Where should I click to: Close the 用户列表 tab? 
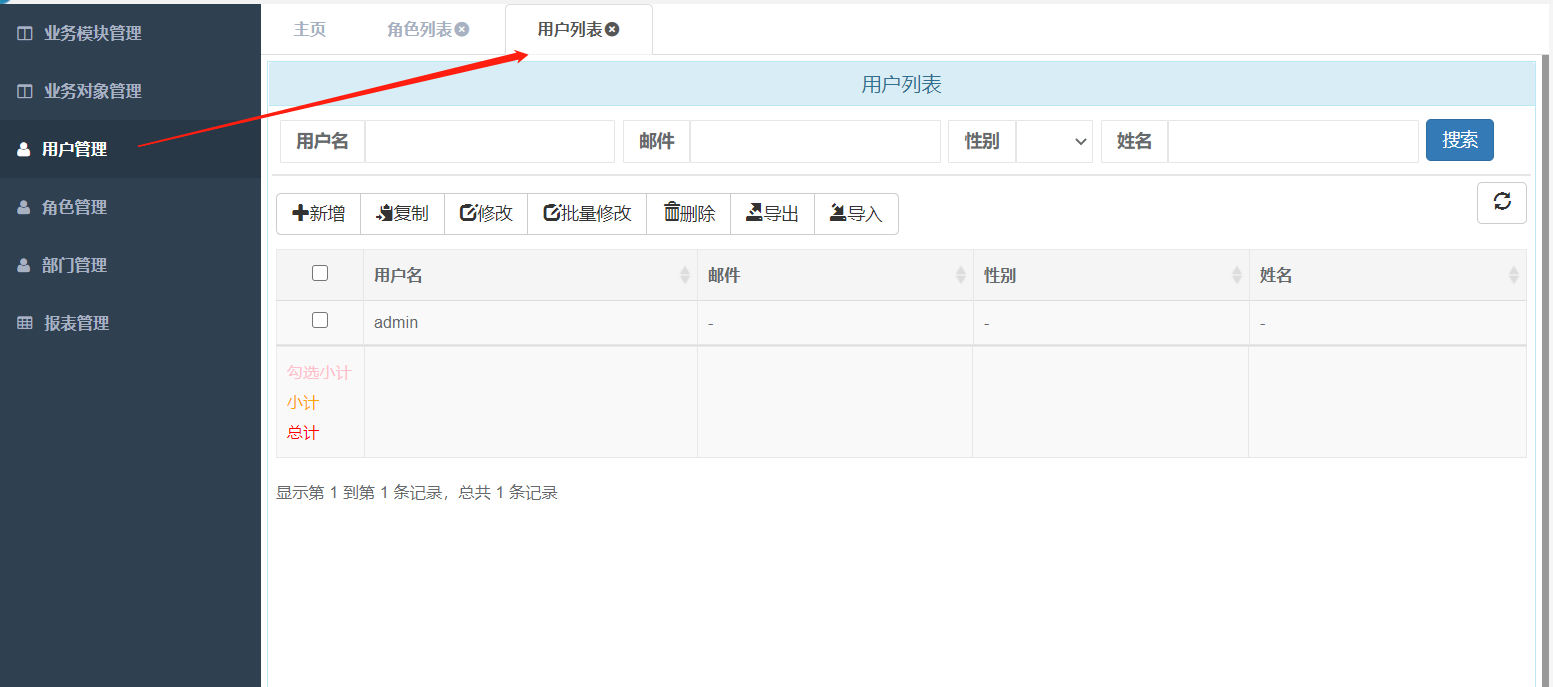click(x=611, y=29)
